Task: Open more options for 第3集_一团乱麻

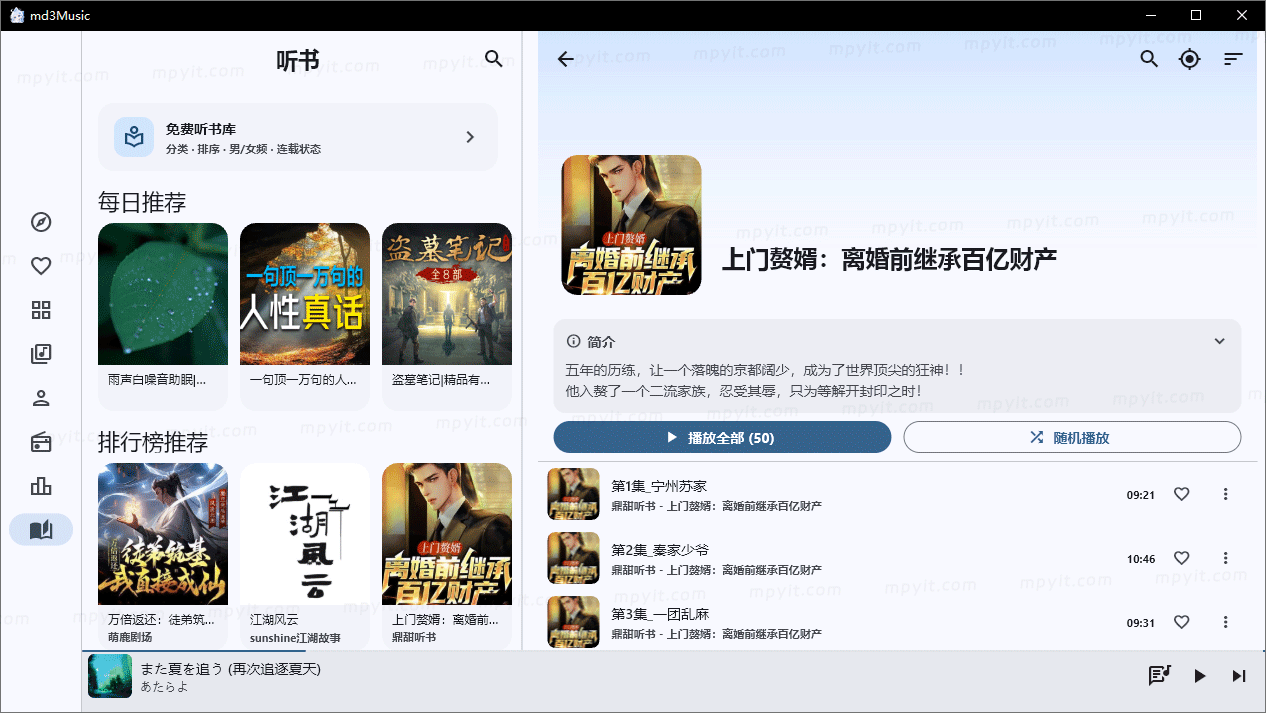Action: pos(1226,622)
